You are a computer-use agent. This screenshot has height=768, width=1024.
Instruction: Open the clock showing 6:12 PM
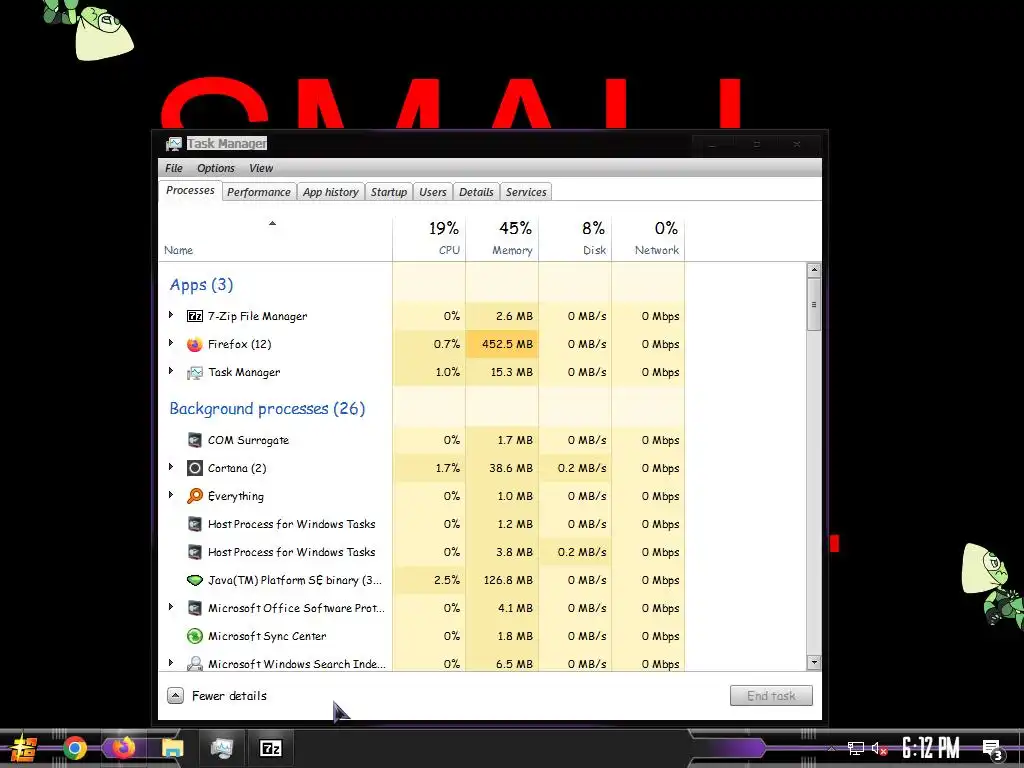point(931,748)
